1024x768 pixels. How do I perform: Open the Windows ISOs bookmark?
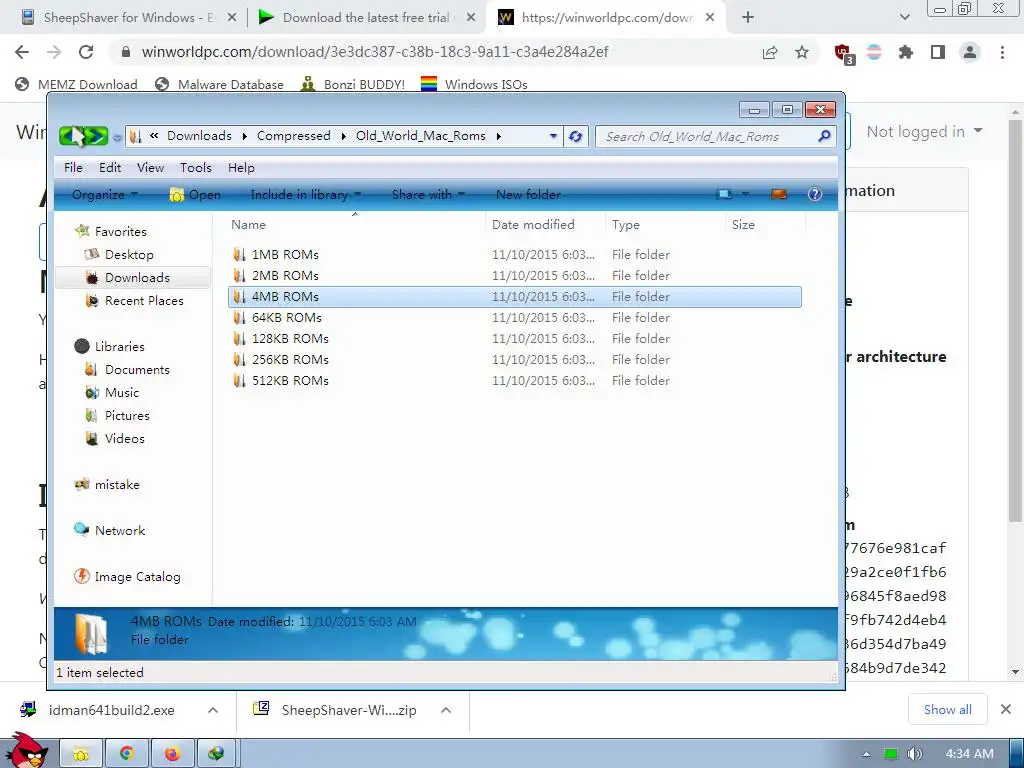tap(474, 84)
